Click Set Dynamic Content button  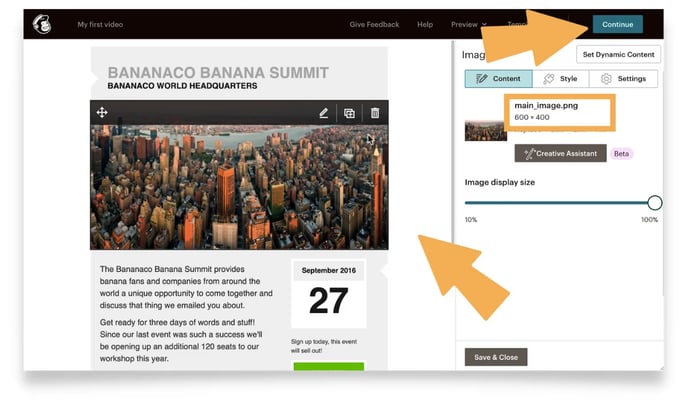pos(618,55)
